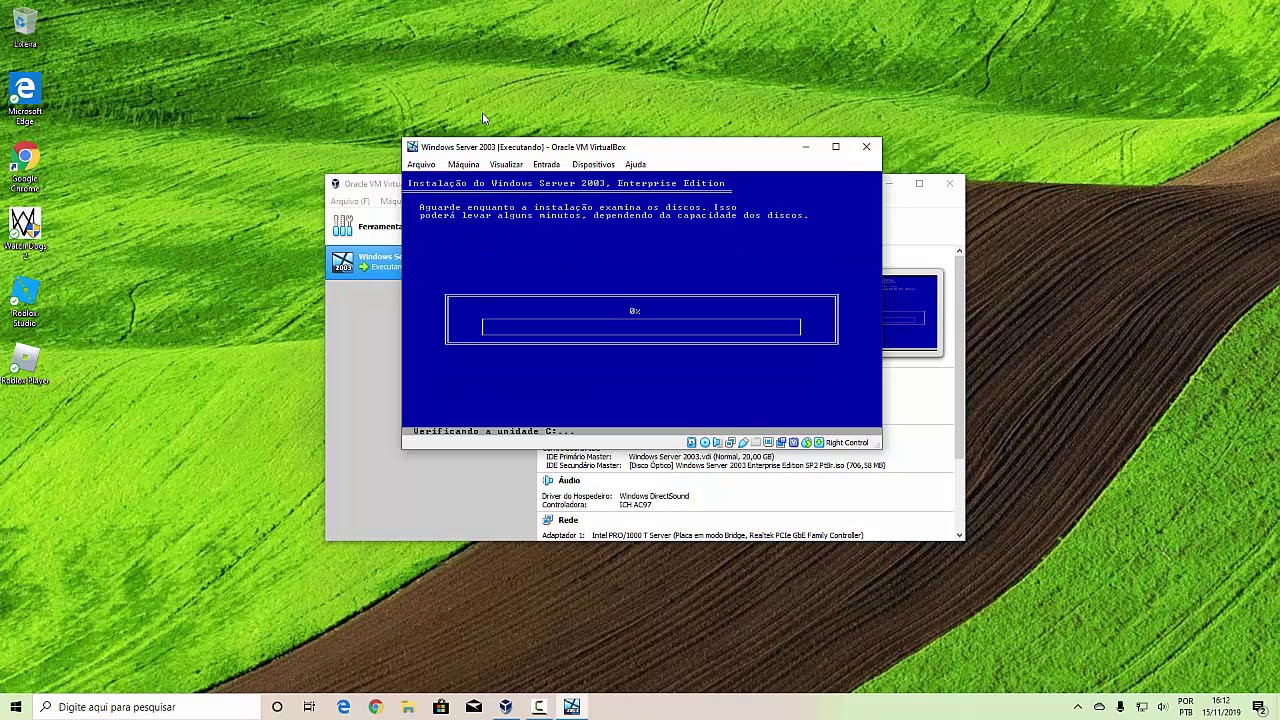Viewport: 1280px width, 720px height.
Task: Select Windows Server 2003 VM in Manager list
Action: (x=366, y=262)
